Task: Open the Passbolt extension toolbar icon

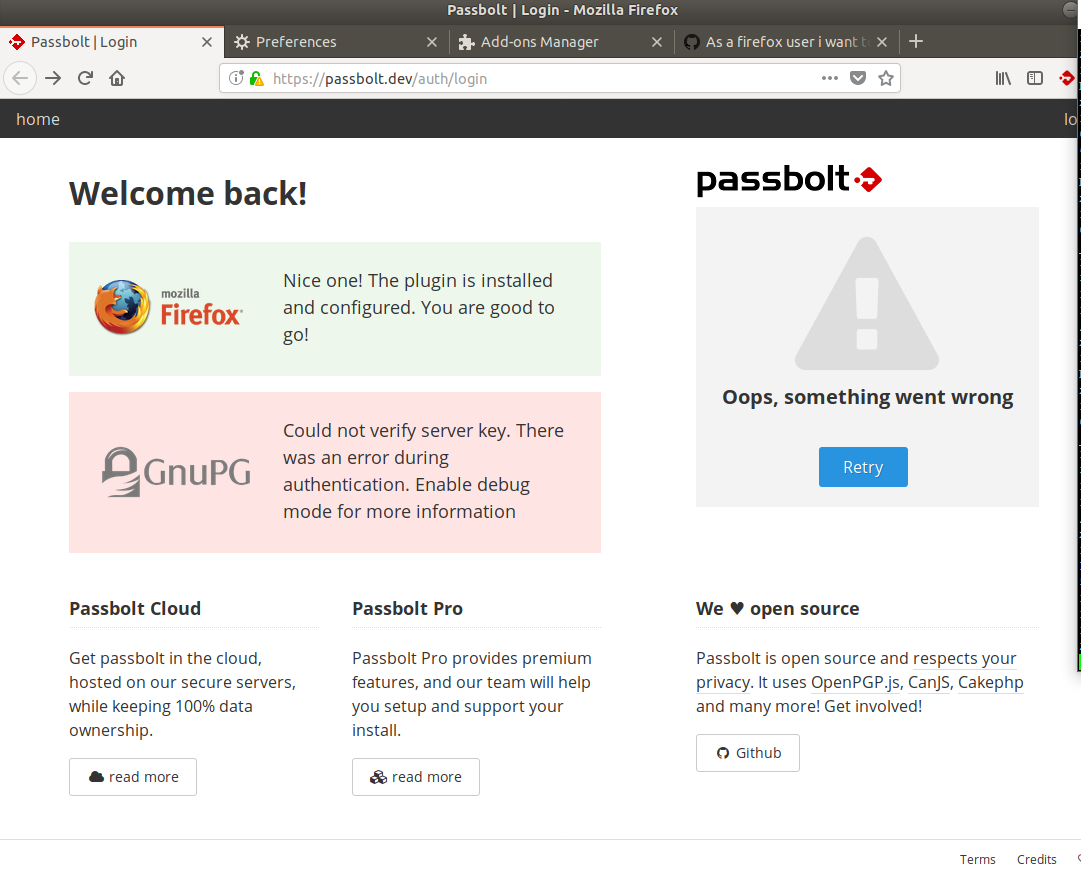Action: pyautogui.click(x=1067, y=78)
